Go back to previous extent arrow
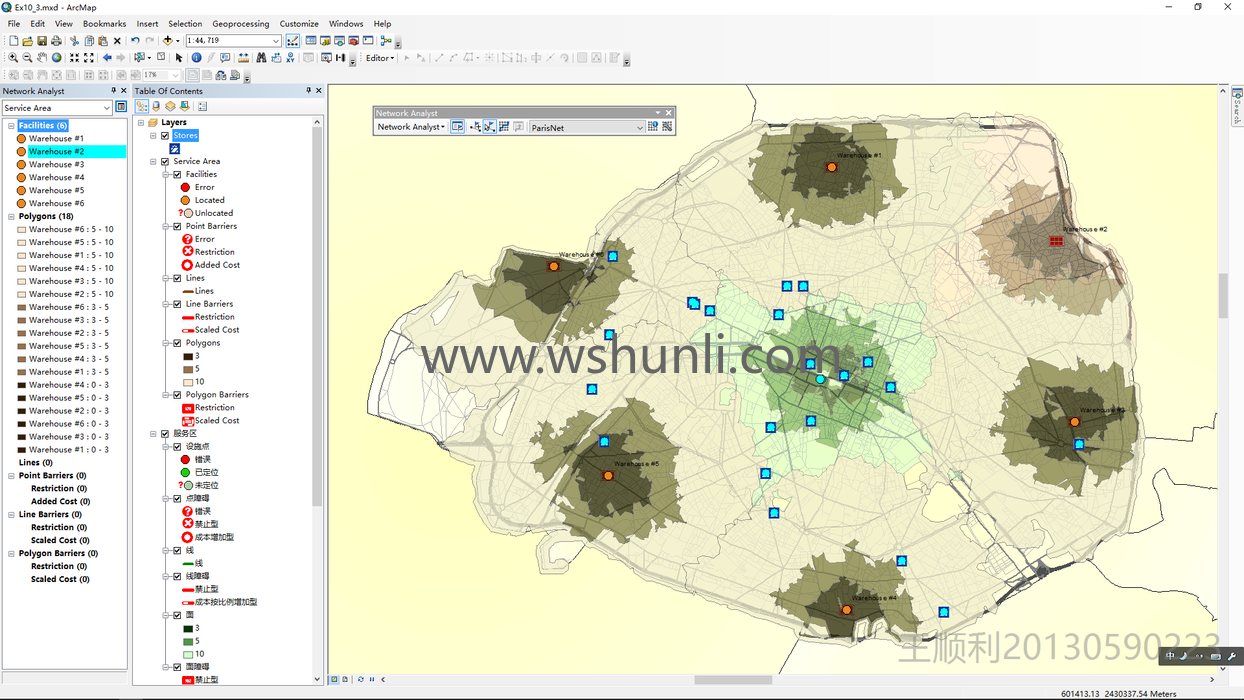This screenshot has width=1244, height=700. 107,58
